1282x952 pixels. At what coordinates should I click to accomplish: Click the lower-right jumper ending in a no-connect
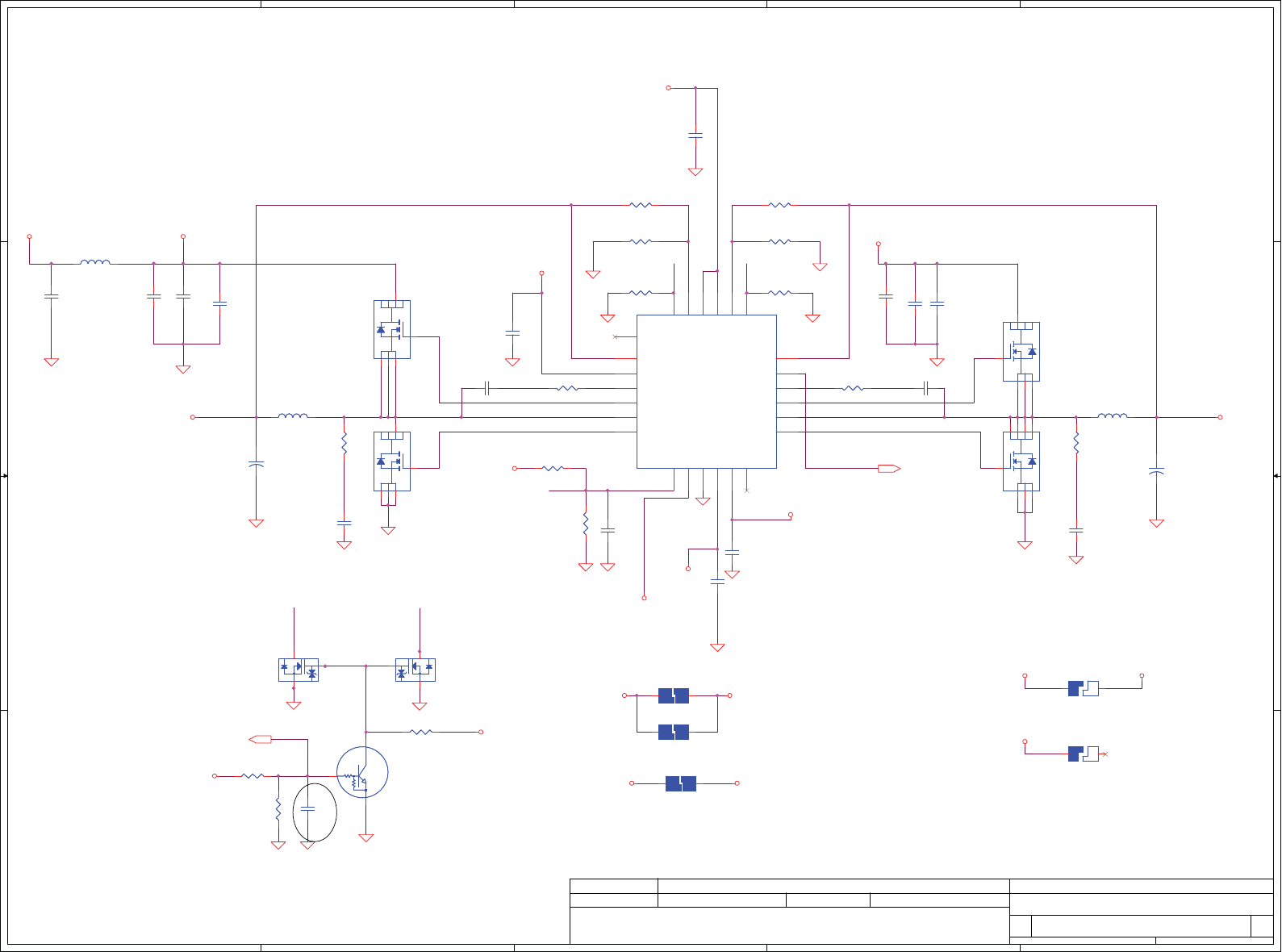(1084, 754)
